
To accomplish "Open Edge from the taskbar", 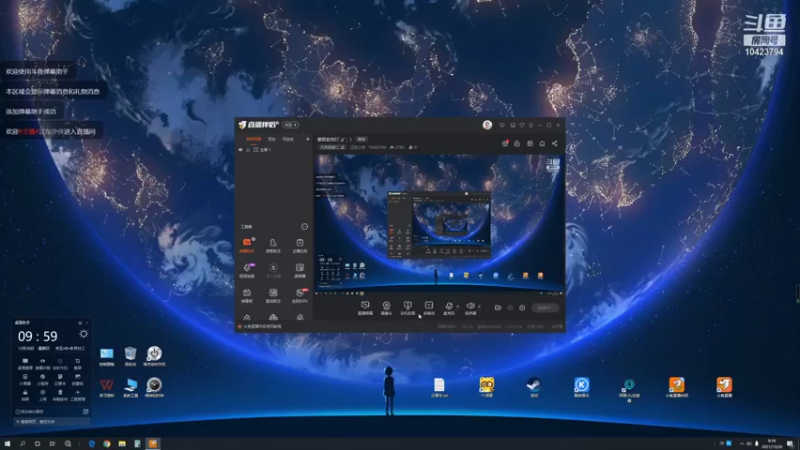I will (92, 444).
